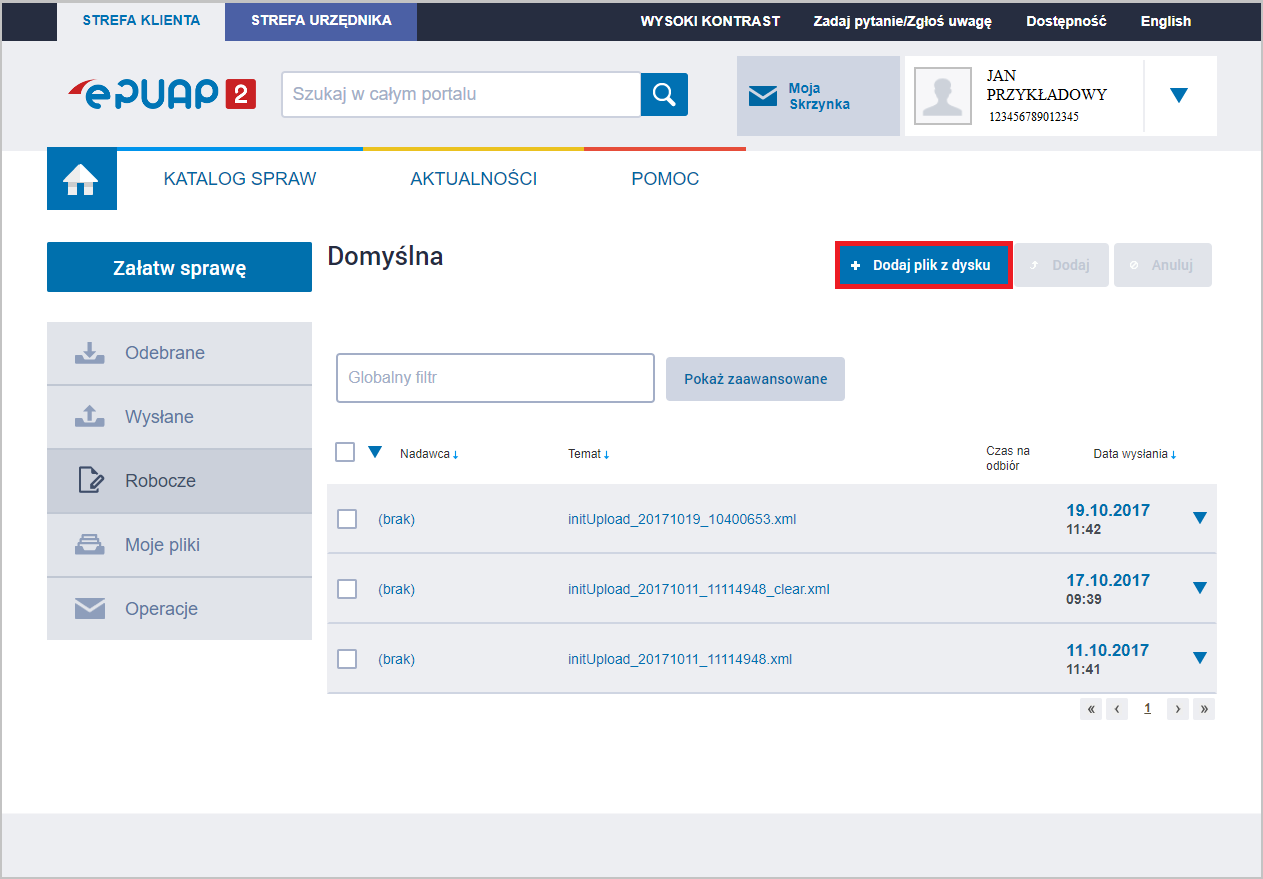Toggle the select-all checkbox in table header
Screen dimensions: 1263x879
(x=345, y=452)
